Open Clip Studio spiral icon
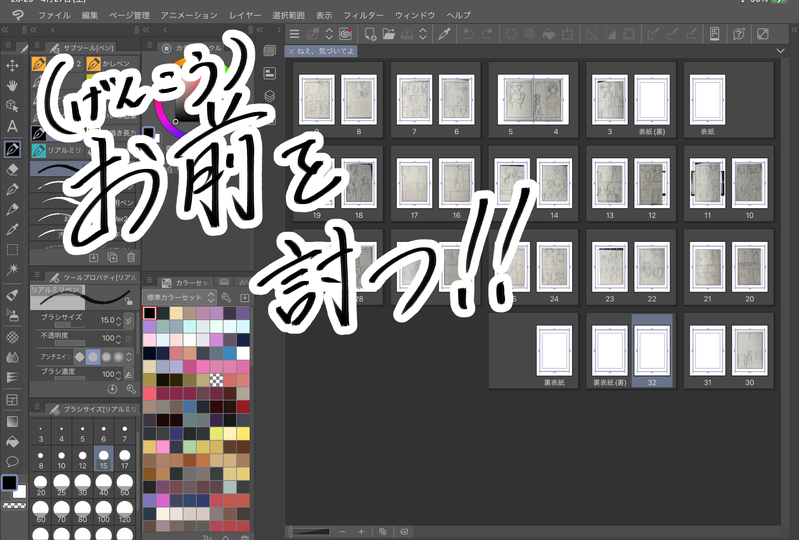This screenshot has height=540, width=799. pyautogui.click(x=345, y=34)
